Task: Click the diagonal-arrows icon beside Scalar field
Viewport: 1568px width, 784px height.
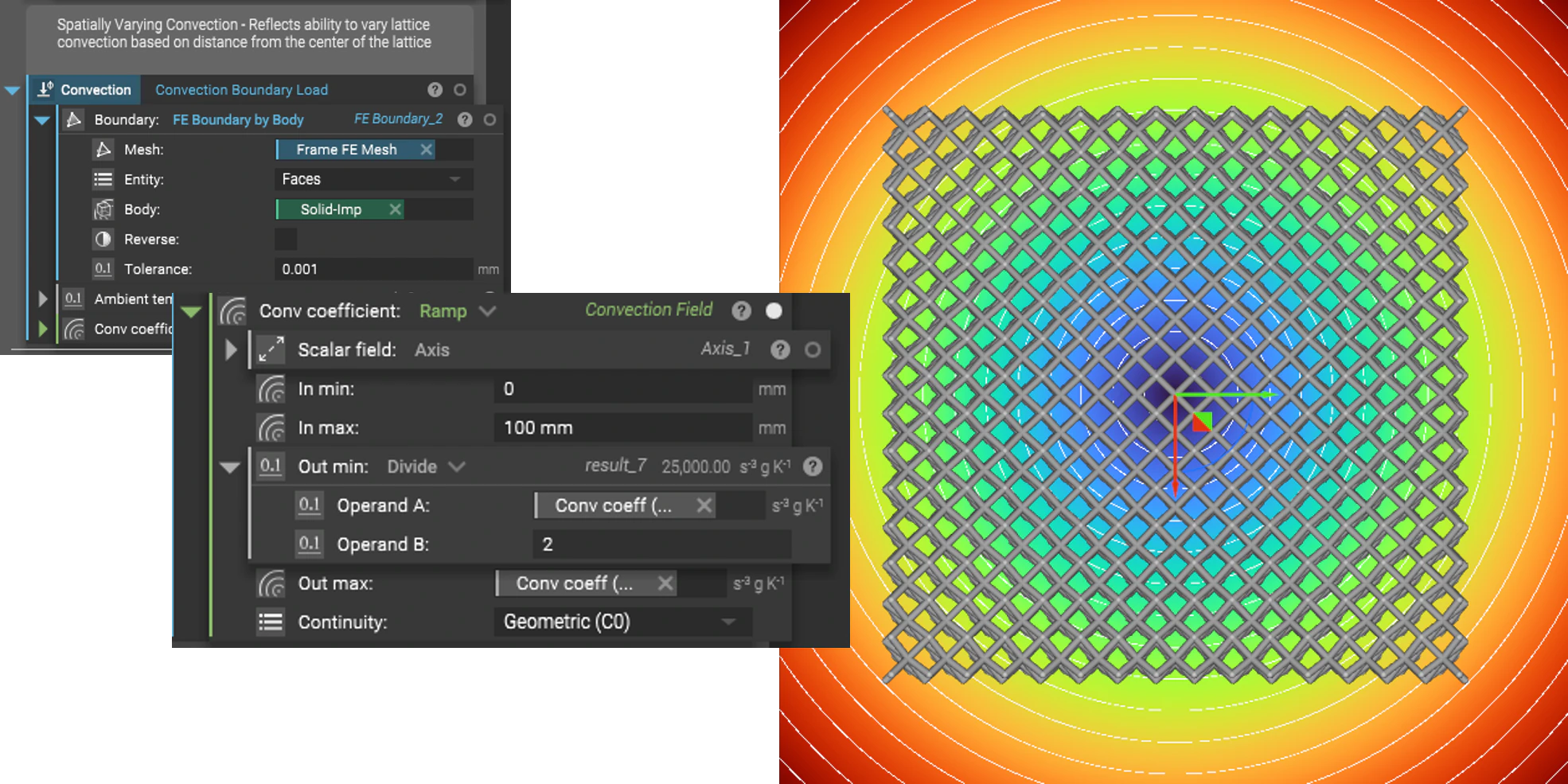Action: tap(271, 349)
